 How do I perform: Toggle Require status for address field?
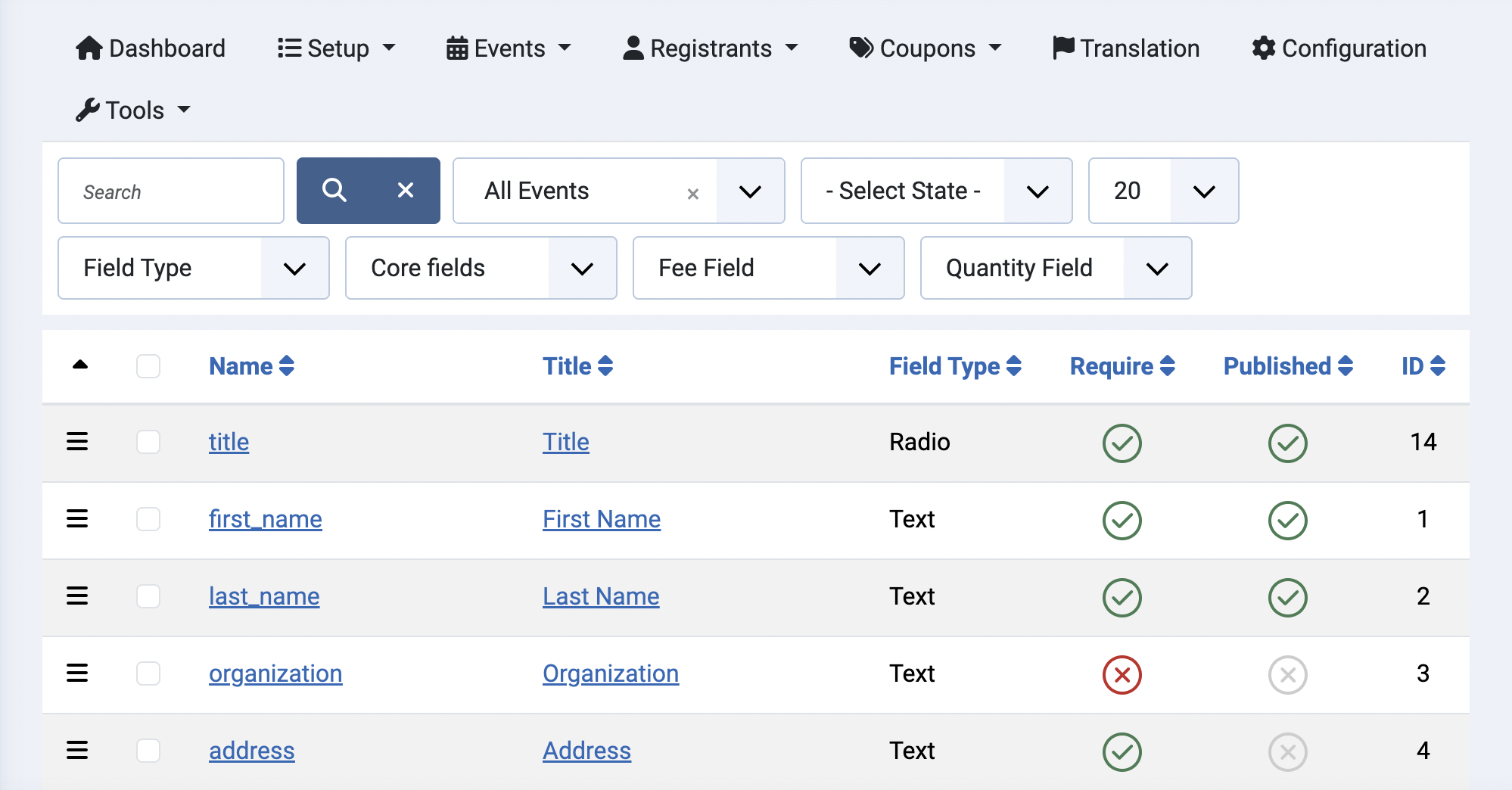click(x=1122, y=751)
